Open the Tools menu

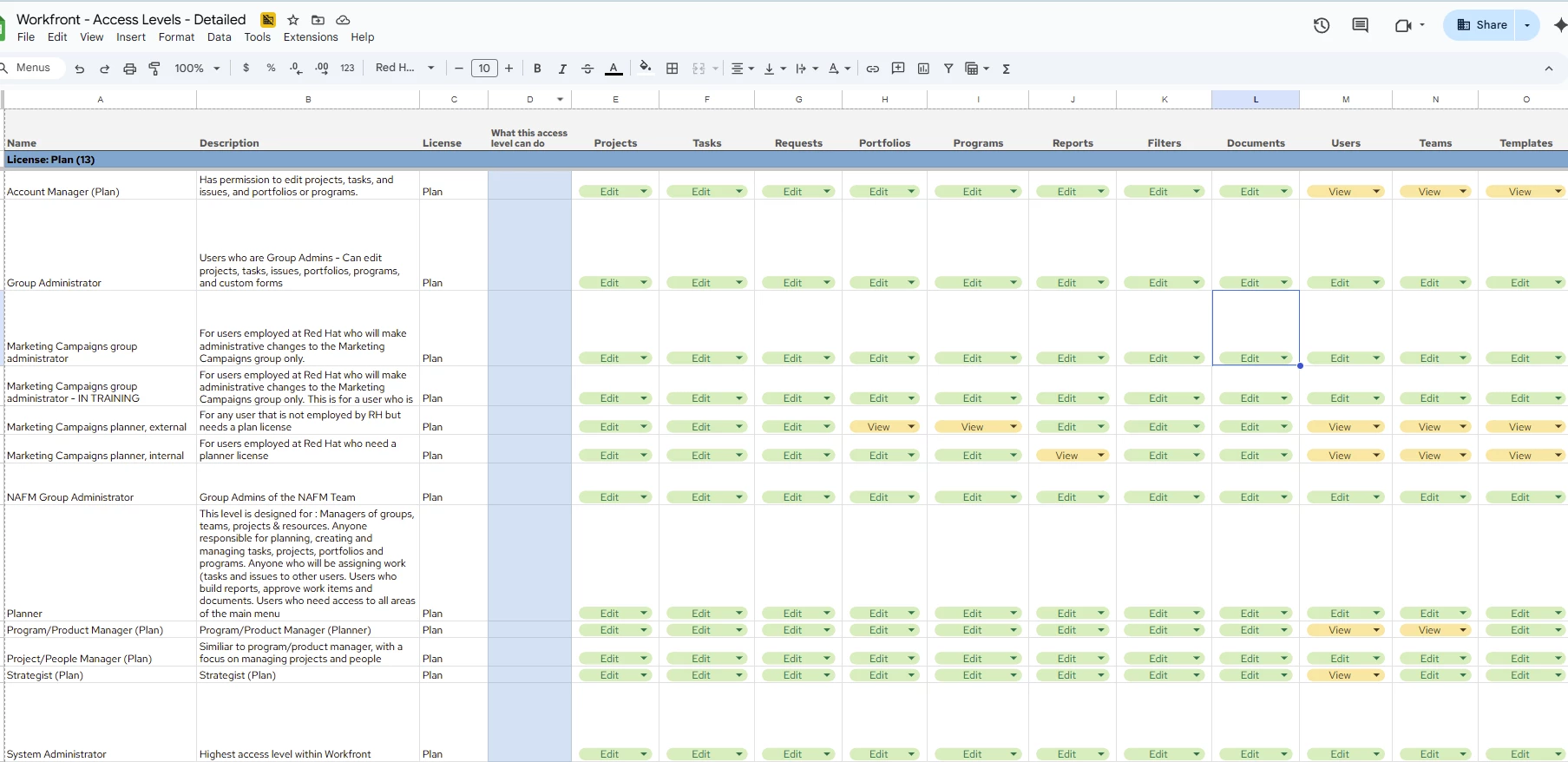pyautogui.click(x=257, y=37)
